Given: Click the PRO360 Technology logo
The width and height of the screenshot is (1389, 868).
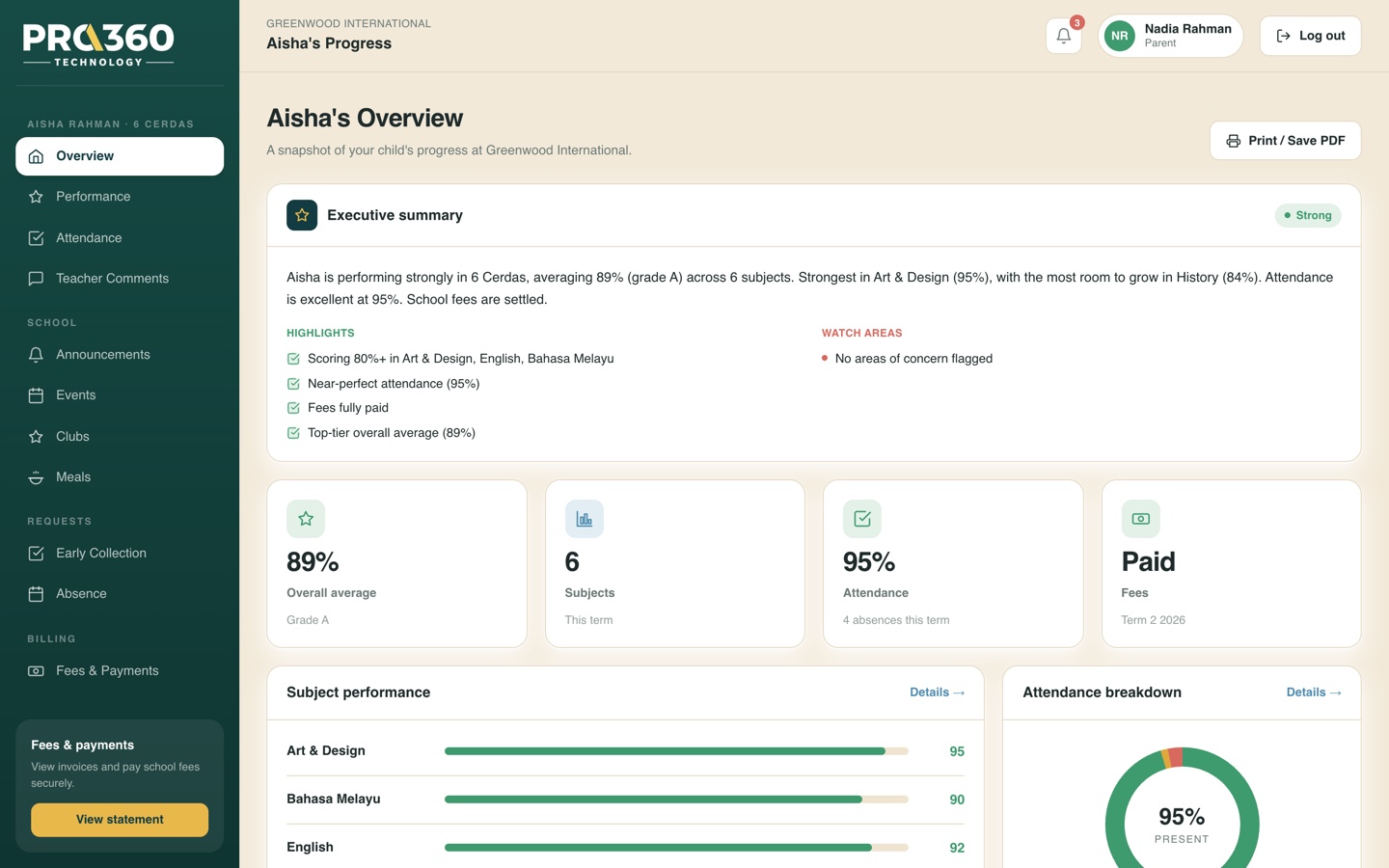Looking at the screenshot, I should [x=98, y=44].
